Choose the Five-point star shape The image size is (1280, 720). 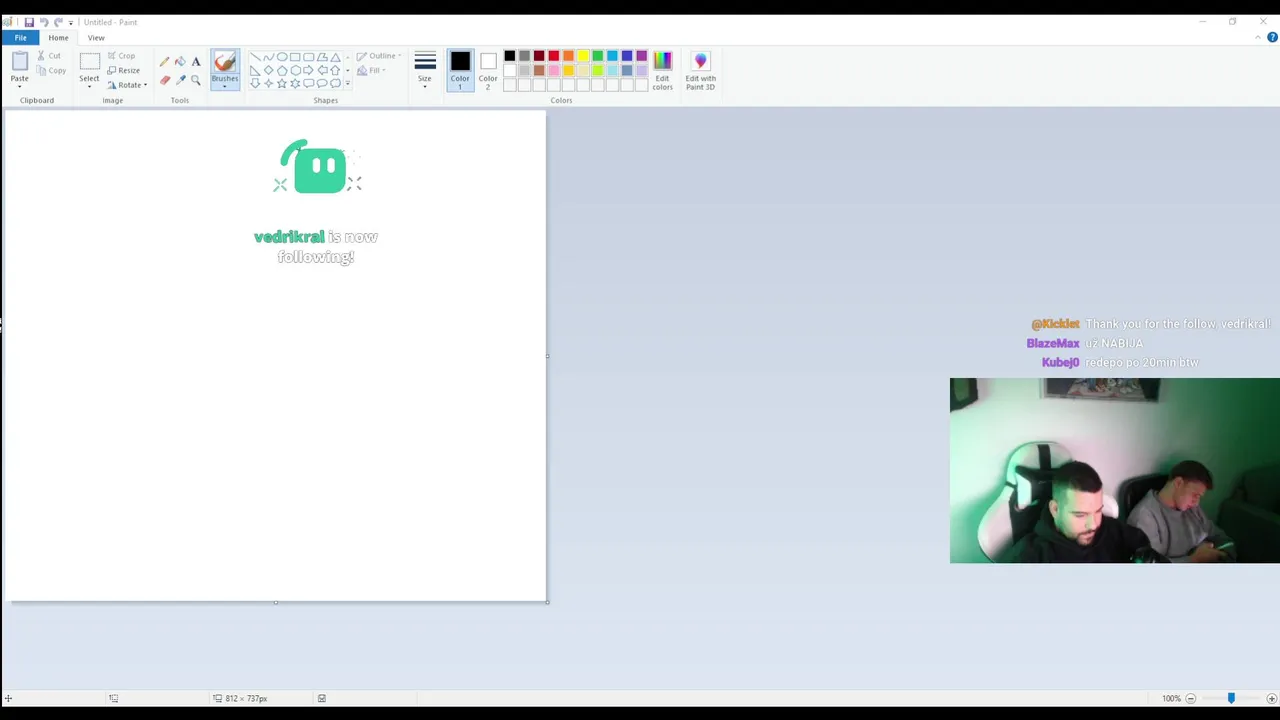pyautogui.click(x=282, y=83)
